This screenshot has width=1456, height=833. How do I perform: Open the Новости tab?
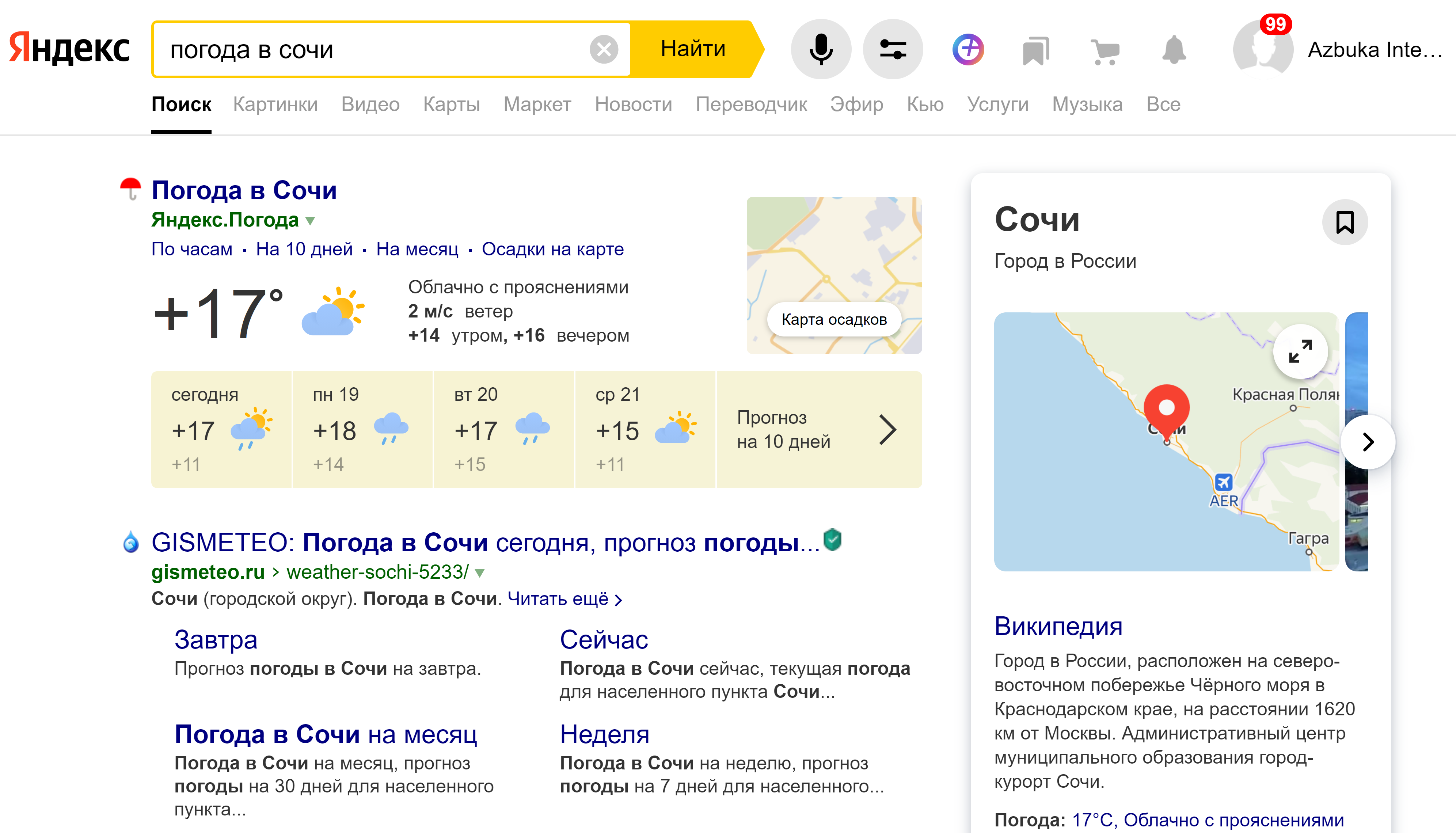click(633, 104)
